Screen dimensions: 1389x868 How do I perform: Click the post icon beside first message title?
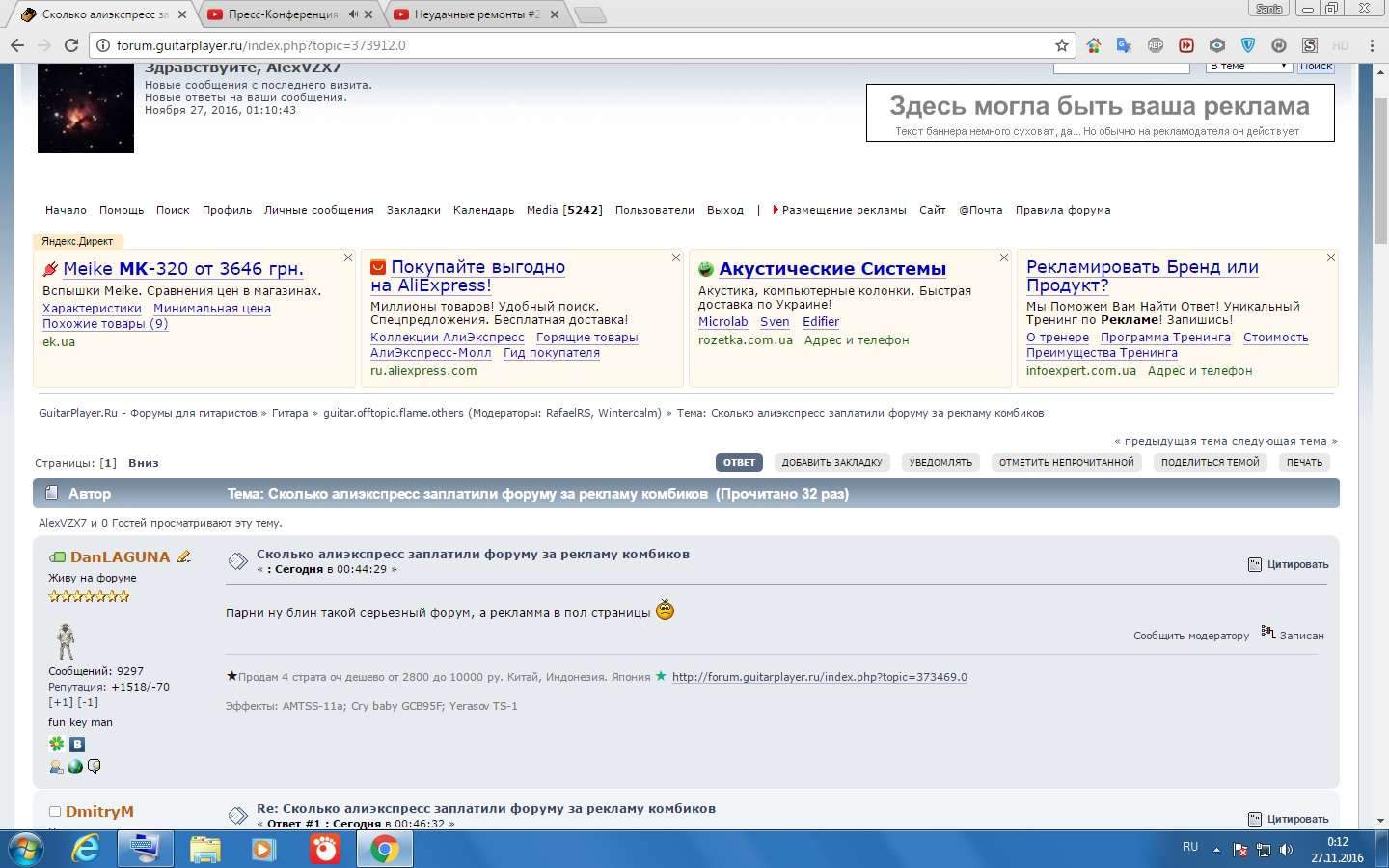237,561
